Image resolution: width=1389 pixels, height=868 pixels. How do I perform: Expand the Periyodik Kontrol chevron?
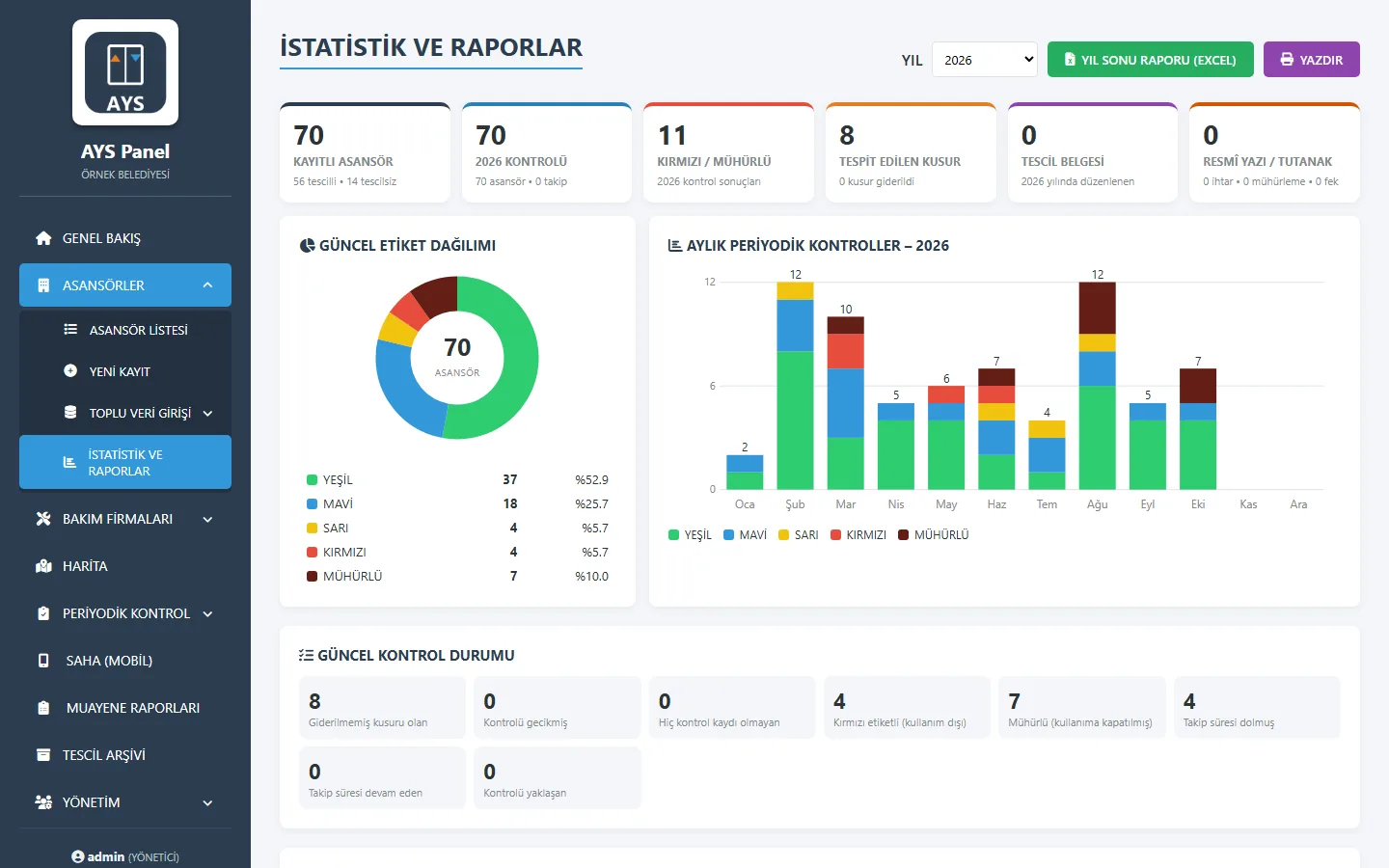coord(207,614)
